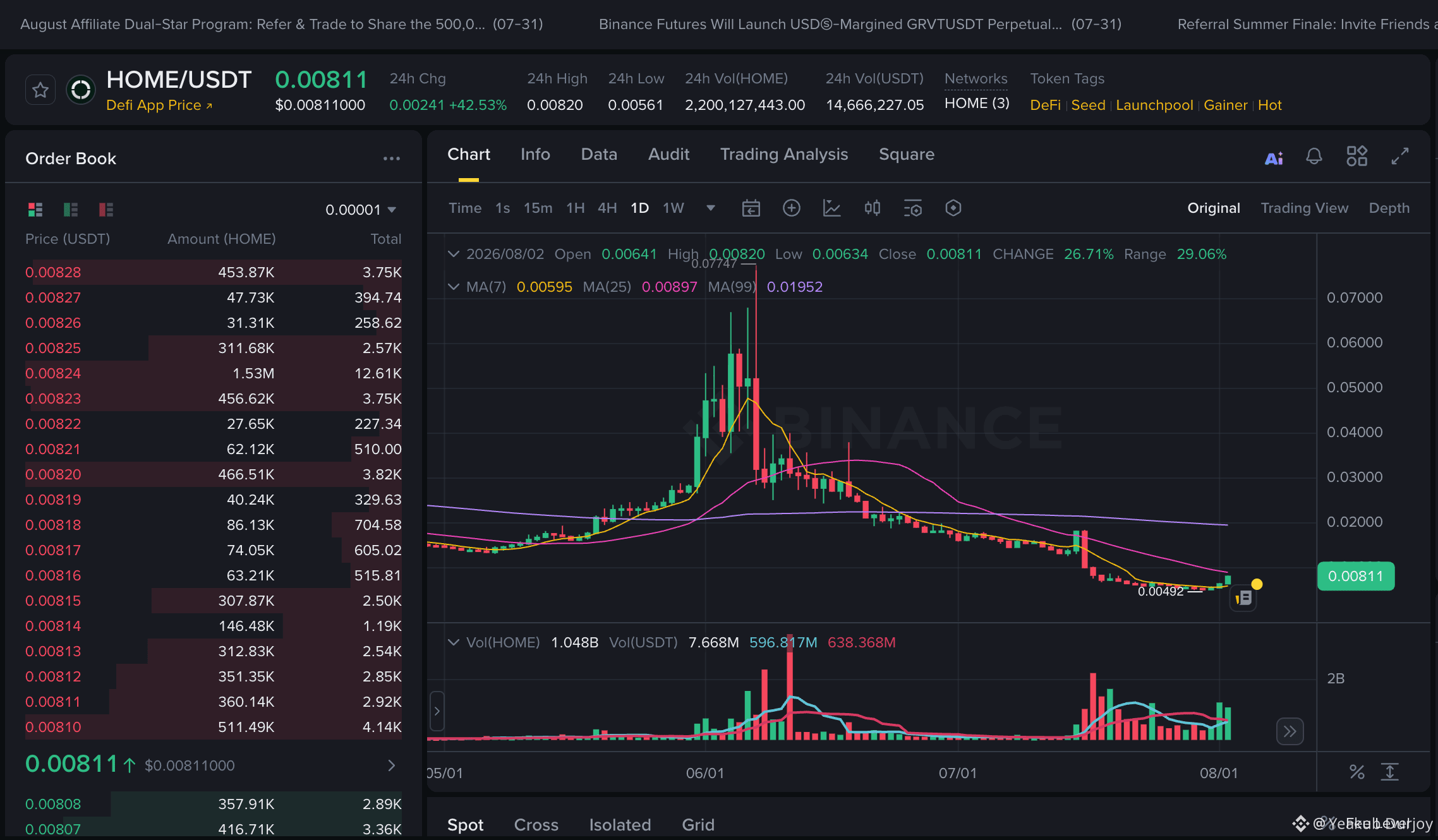Click the 0.00820 sell order price

click(x=53, y=474)
